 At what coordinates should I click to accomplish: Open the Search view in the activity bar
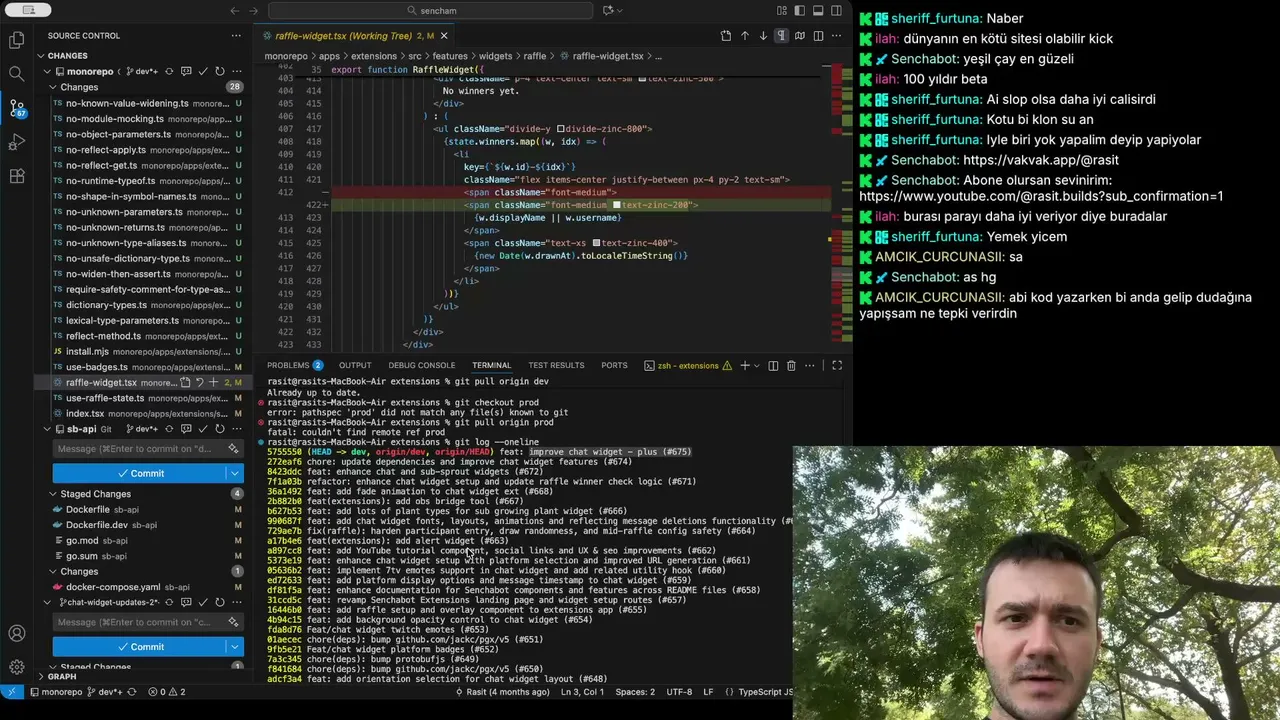(16, 74)
